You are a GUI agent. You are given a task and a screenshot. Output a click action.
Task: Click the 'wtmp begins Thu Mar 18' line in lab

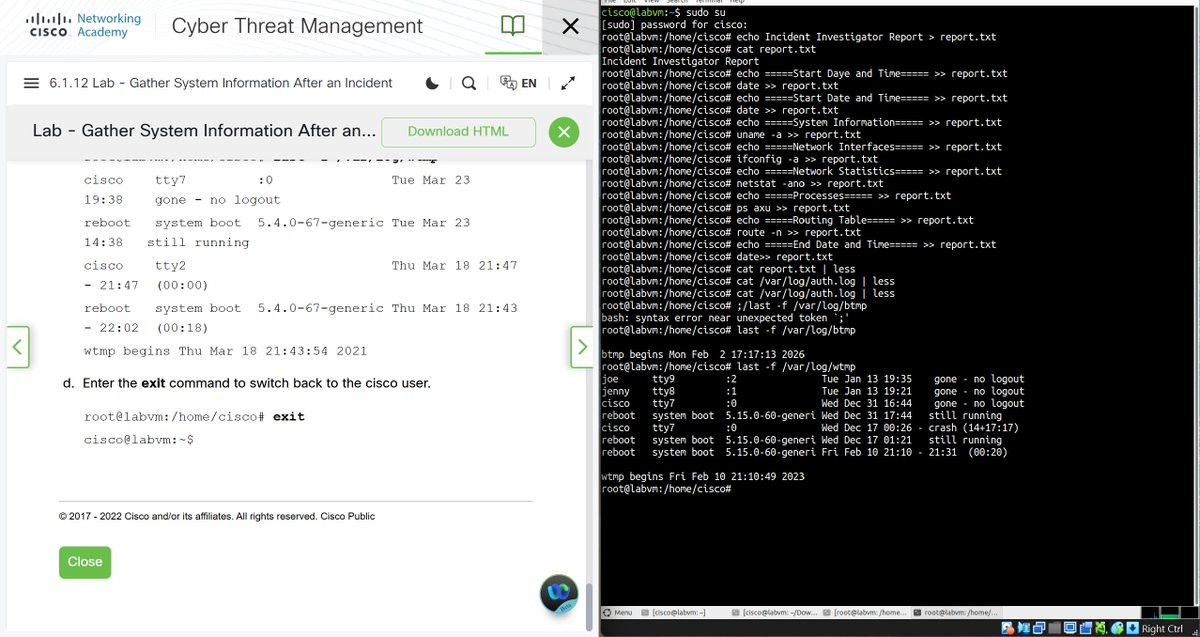coord(226,351)
